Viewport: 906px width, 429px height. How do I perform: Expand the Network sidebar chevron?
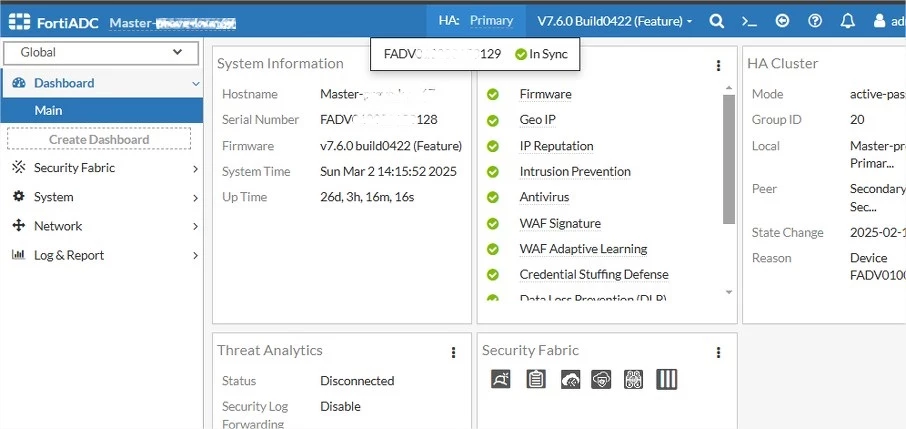[x=195, y=227]
